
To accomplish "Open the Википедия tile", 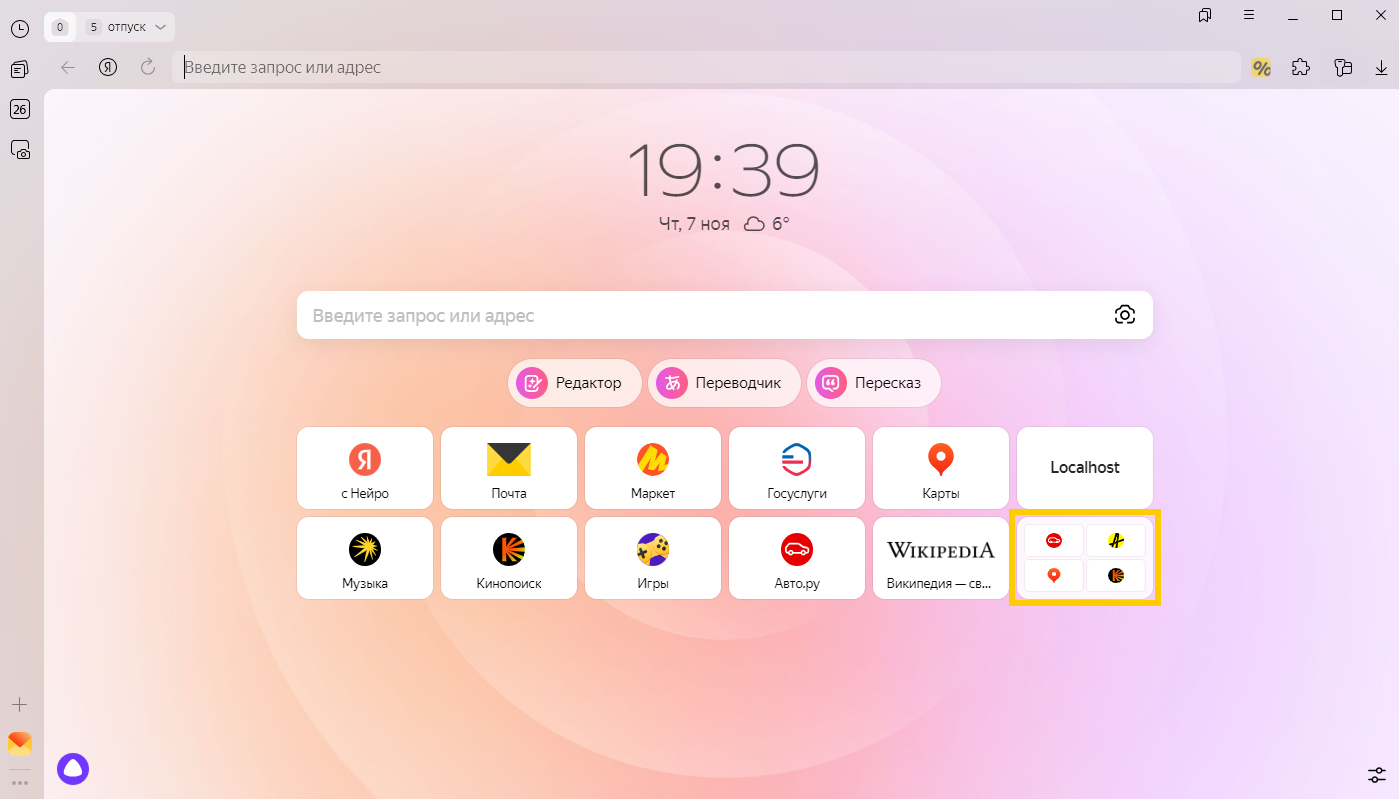I will (x=941, y=558).
